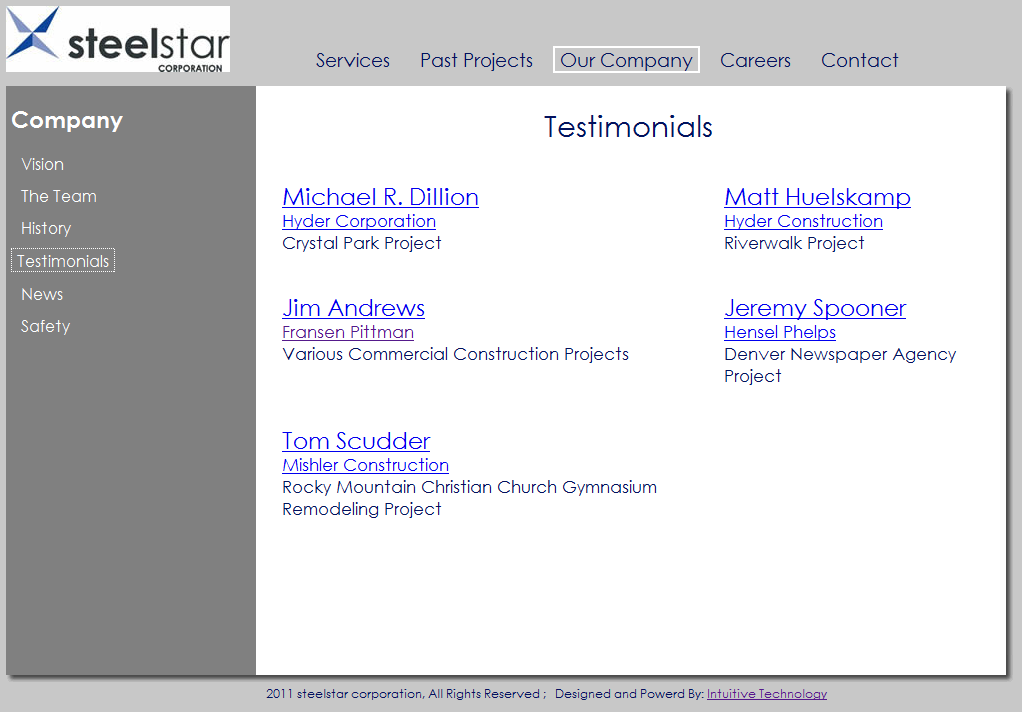Select the Our Company tab
This screenshot has width=1022, height=712.
626,60
